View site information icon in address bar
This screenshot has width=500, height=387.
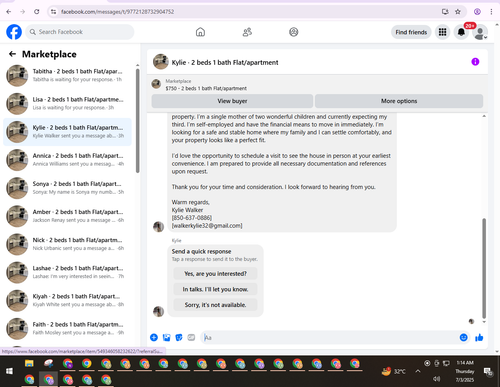[53, 12]
